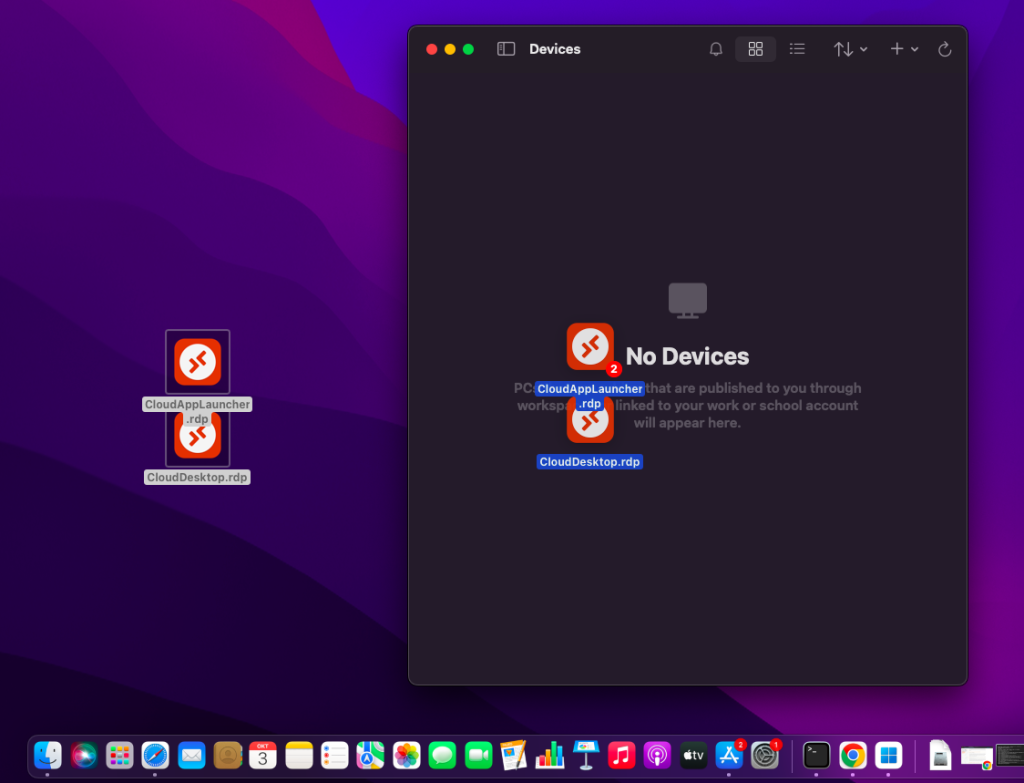Open Contacts from the Dock

[227, 756]
